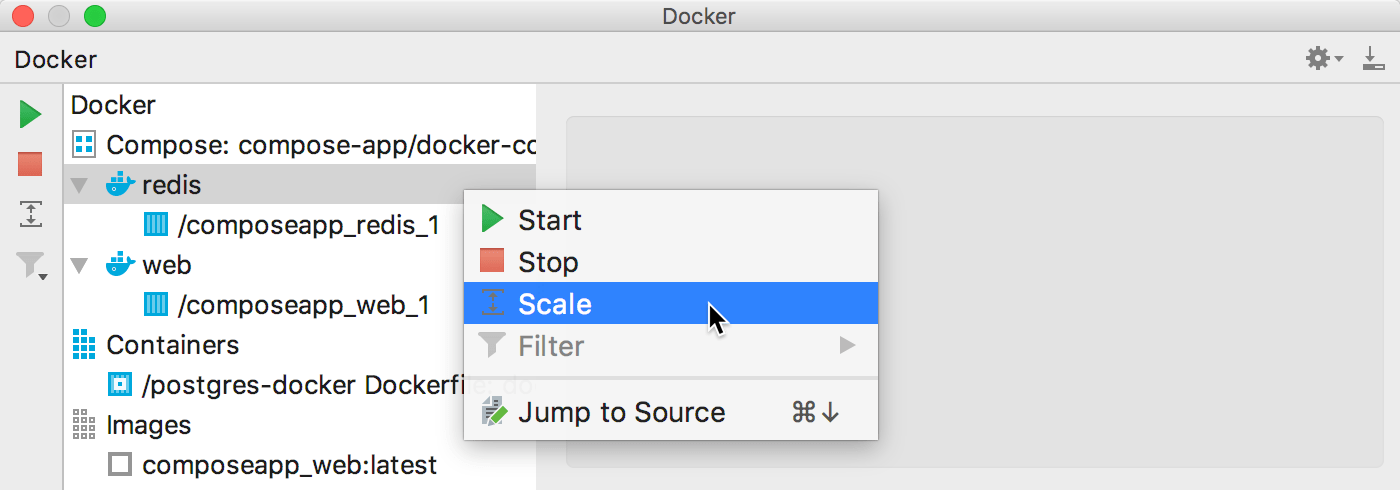The height and width of the screenshot is (490, 1400).
Task: Select the /composeapp_redis_1 container
Action: (307, 225)
